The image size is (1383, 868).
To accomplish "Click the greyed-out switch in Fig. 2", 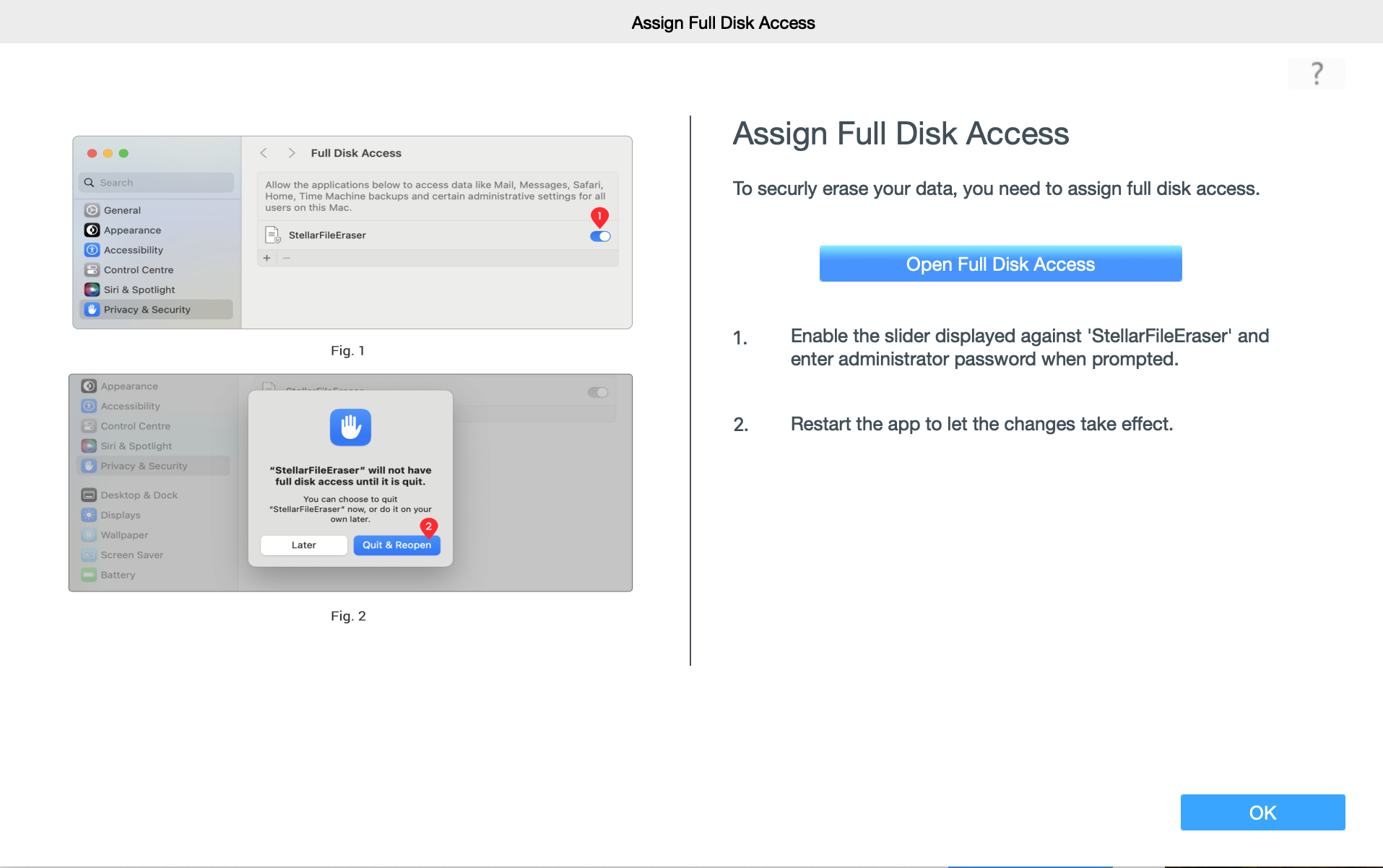I will 598,392.
